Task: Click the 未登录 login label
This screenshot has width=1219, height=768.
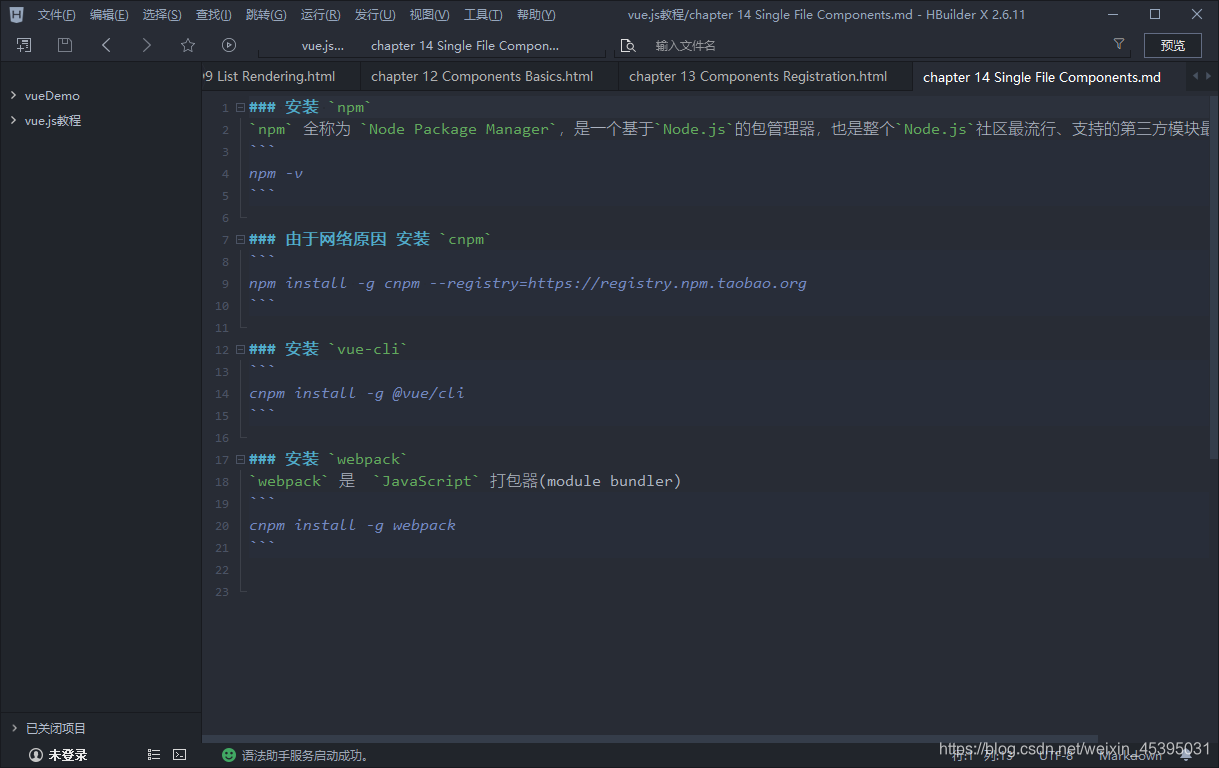Action: click(x=68, y=755)
